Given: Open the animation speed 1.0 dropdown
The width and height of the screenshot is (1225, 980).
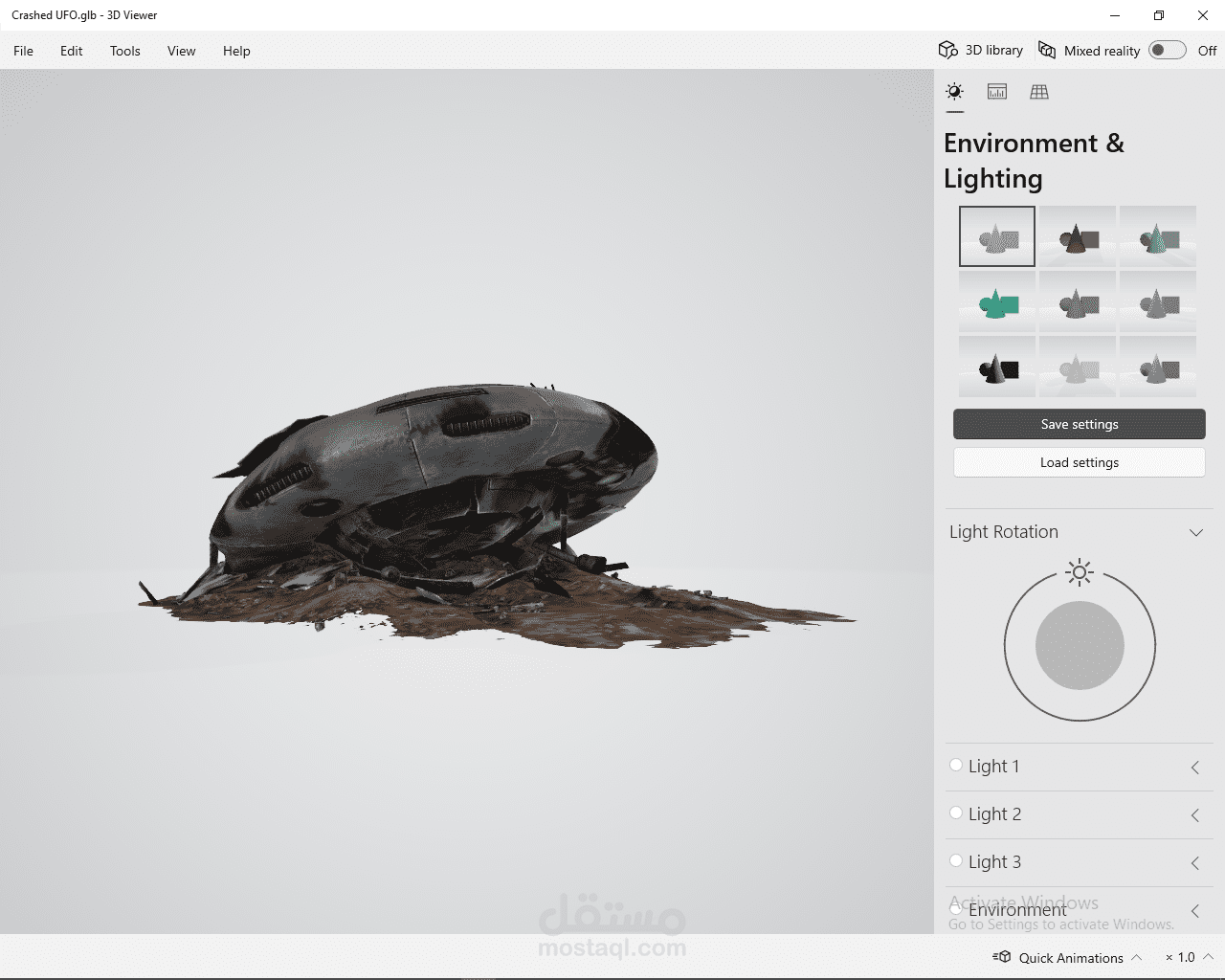Looking at the screenshot, I should click(1189, 957).
